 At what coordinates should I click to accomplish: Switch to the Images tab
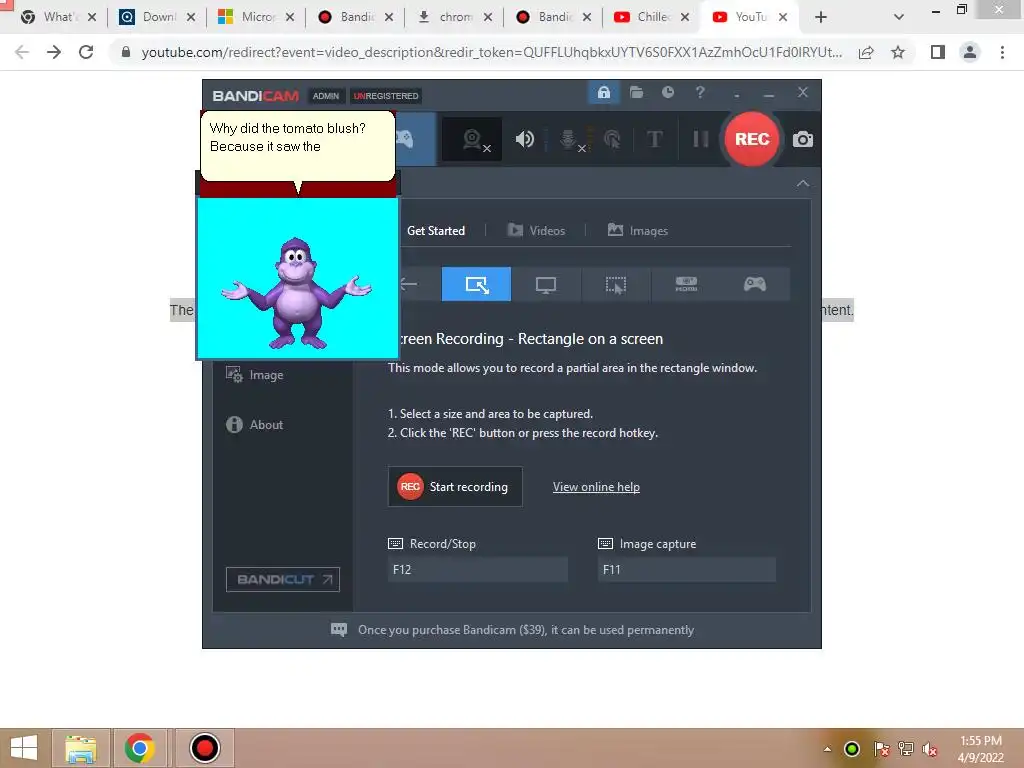point(638,231)
